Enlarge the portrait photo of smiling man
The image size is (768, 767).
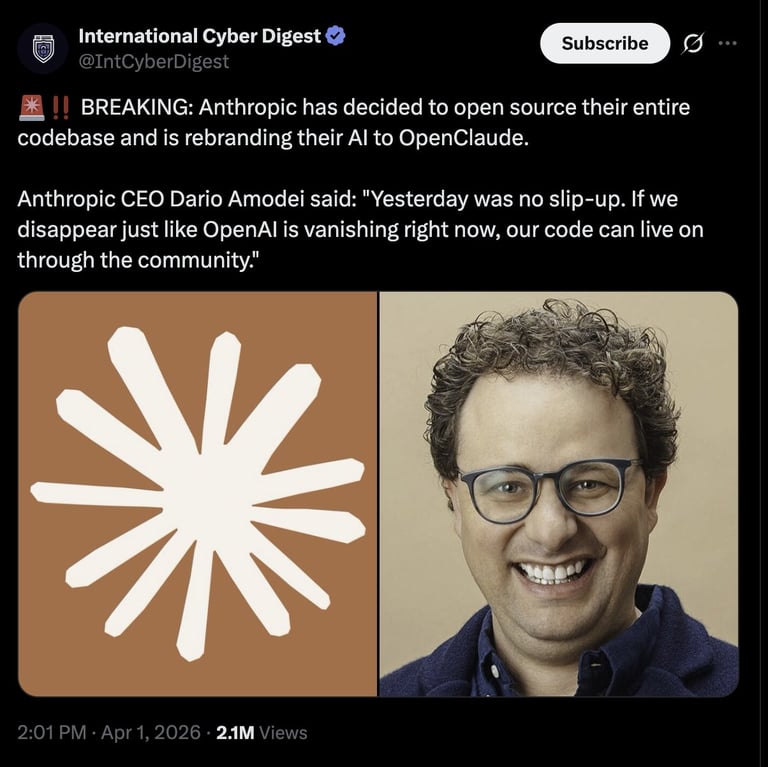point(559,494)
